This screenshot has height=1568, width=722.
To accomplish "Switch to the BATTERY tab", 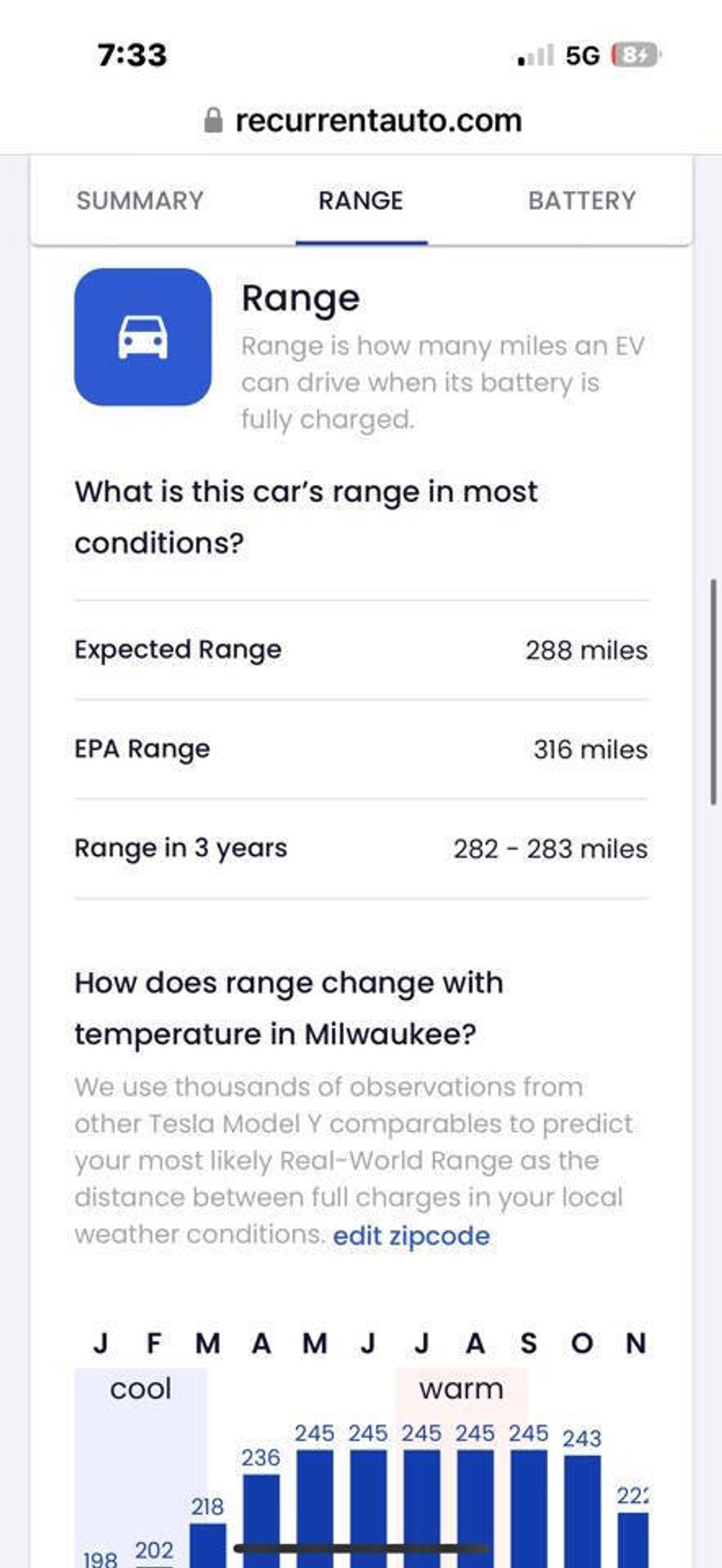I will 582,201.
